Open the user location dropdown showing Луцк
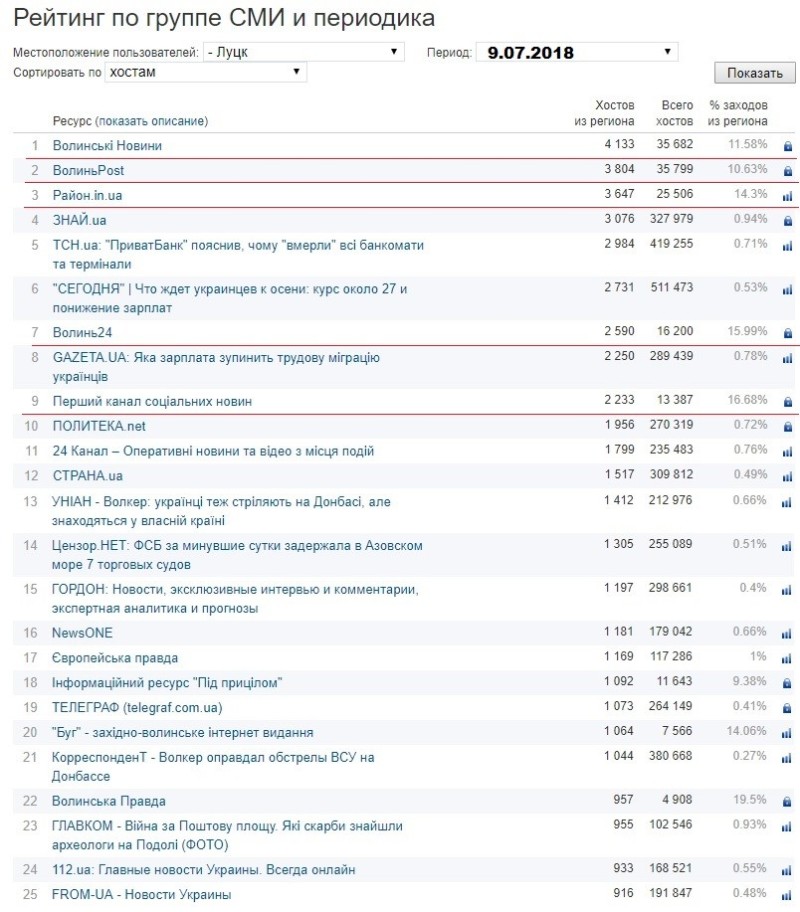Image resolution: width=800 pixels, height=912 pixels. (x=302, y=52)
